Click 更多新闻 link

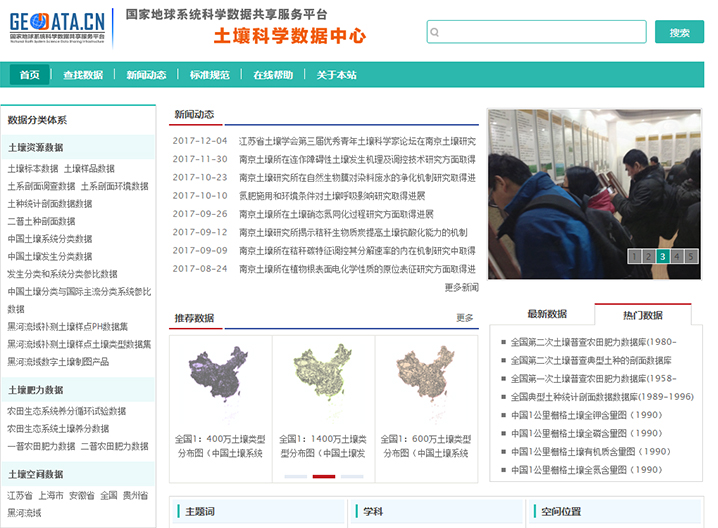click(462, 287)
